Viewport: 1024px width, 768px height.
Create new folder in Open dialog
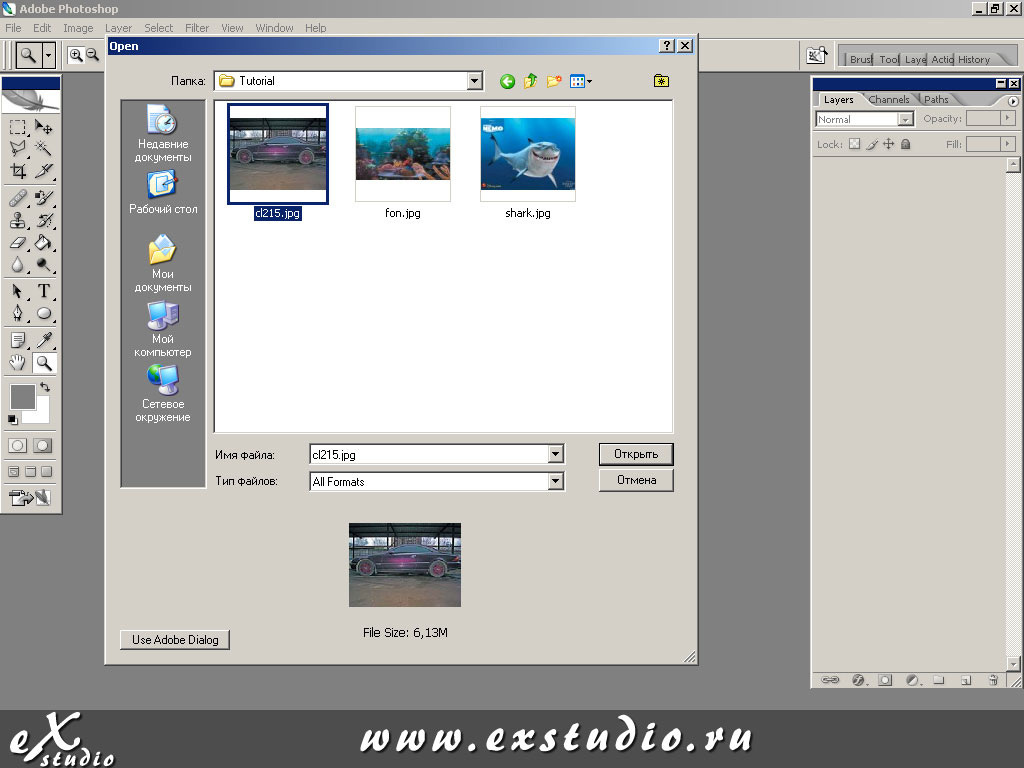coord(554,81)
